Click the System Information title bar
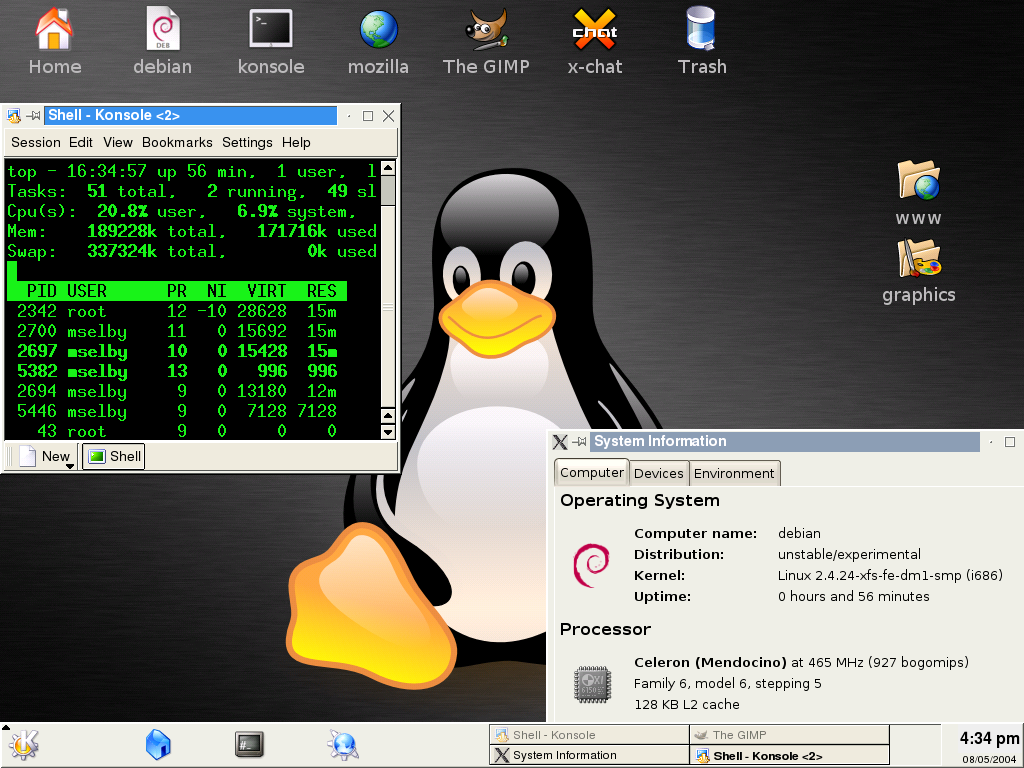Viewport: 1024px width, 768px height. coord(786,441)
